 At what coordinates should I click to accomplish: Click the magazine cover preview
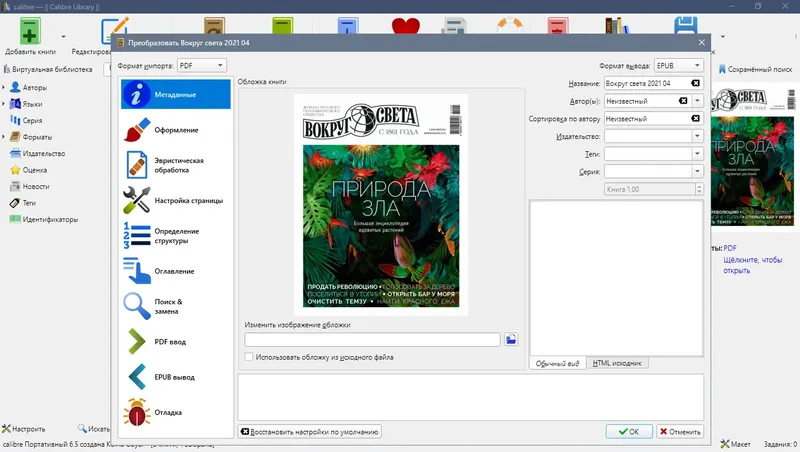(x=381, y=205)
